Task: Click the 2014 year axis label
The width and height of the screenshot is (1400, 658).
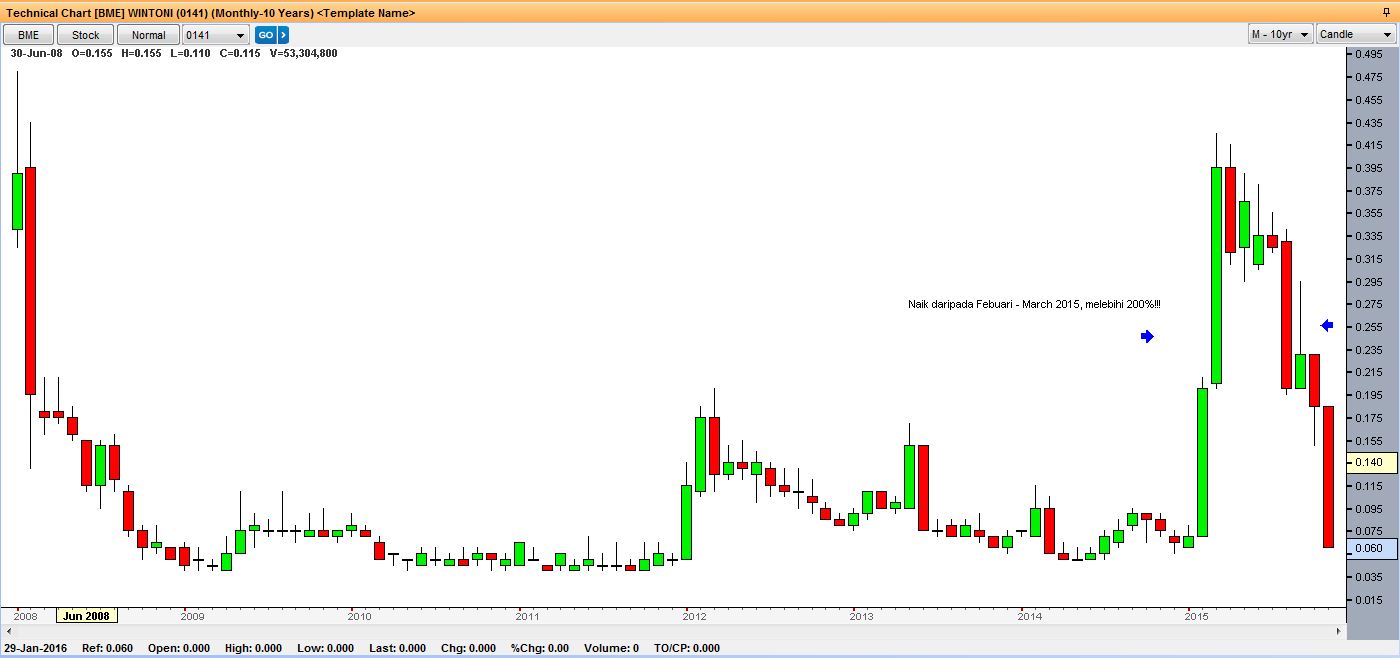Action: 1029,616
